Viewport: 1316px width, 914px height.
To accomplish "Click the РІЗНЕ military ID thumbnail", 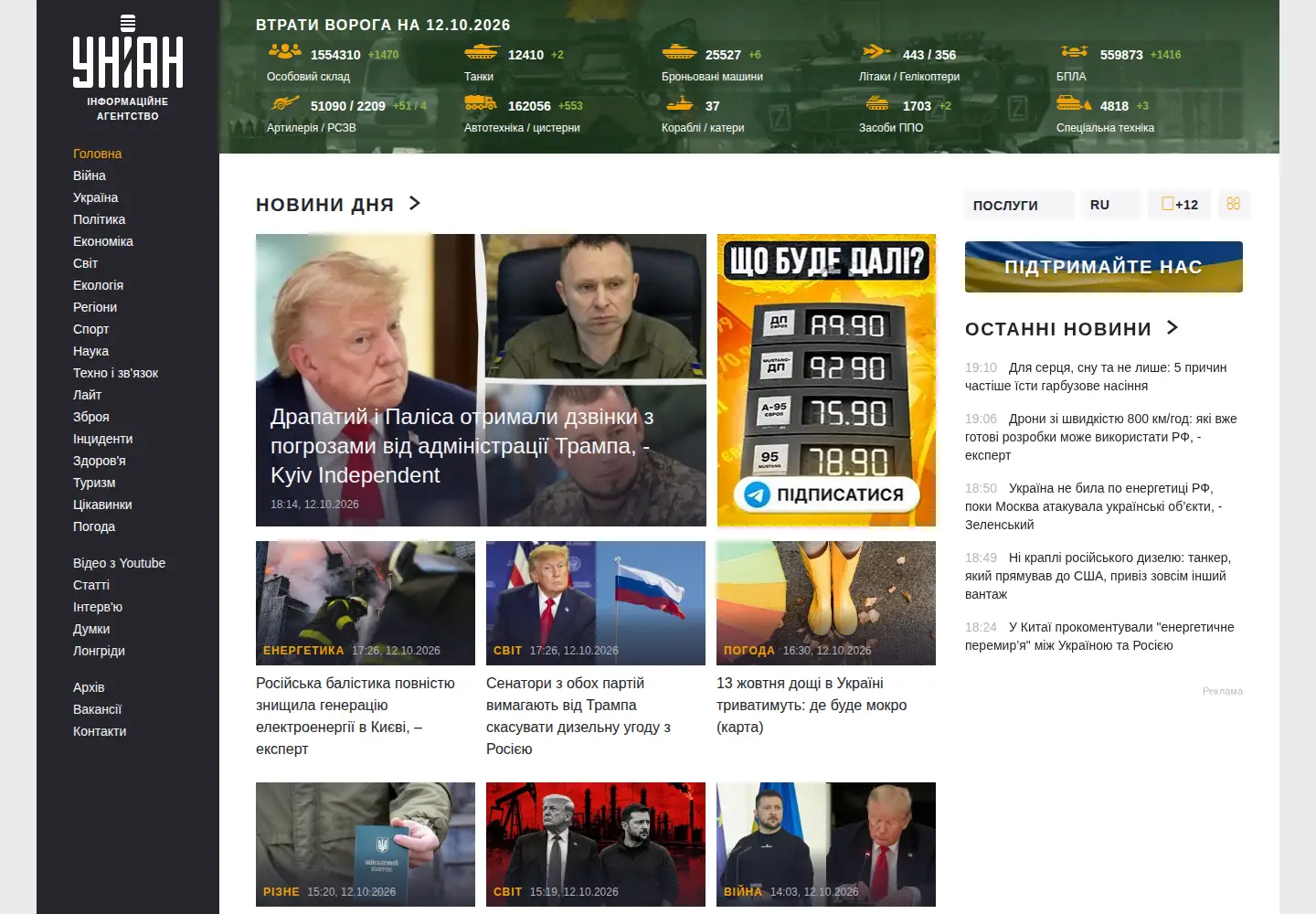I will coord(366,845).
